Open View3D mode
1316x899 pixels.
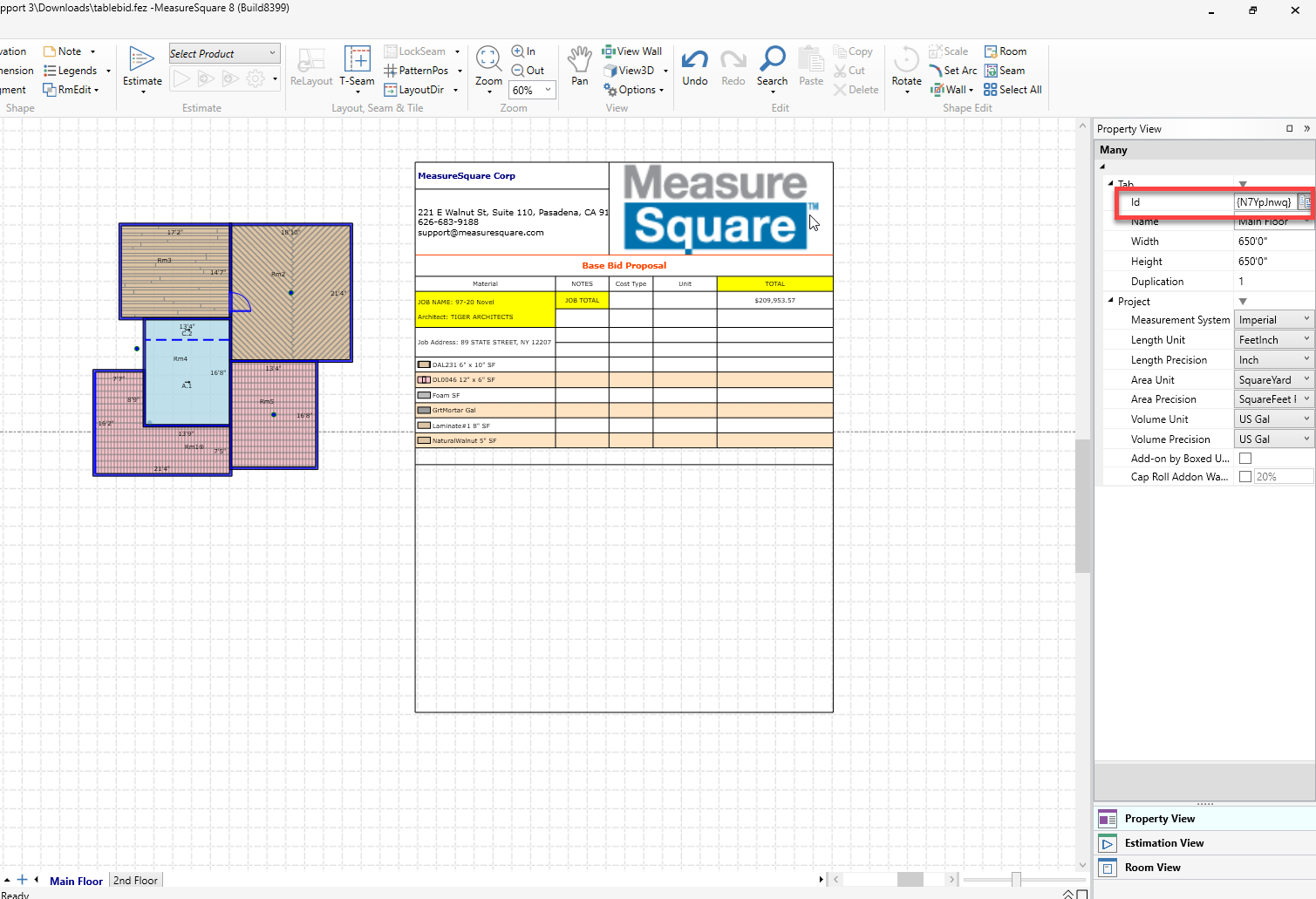629,71
